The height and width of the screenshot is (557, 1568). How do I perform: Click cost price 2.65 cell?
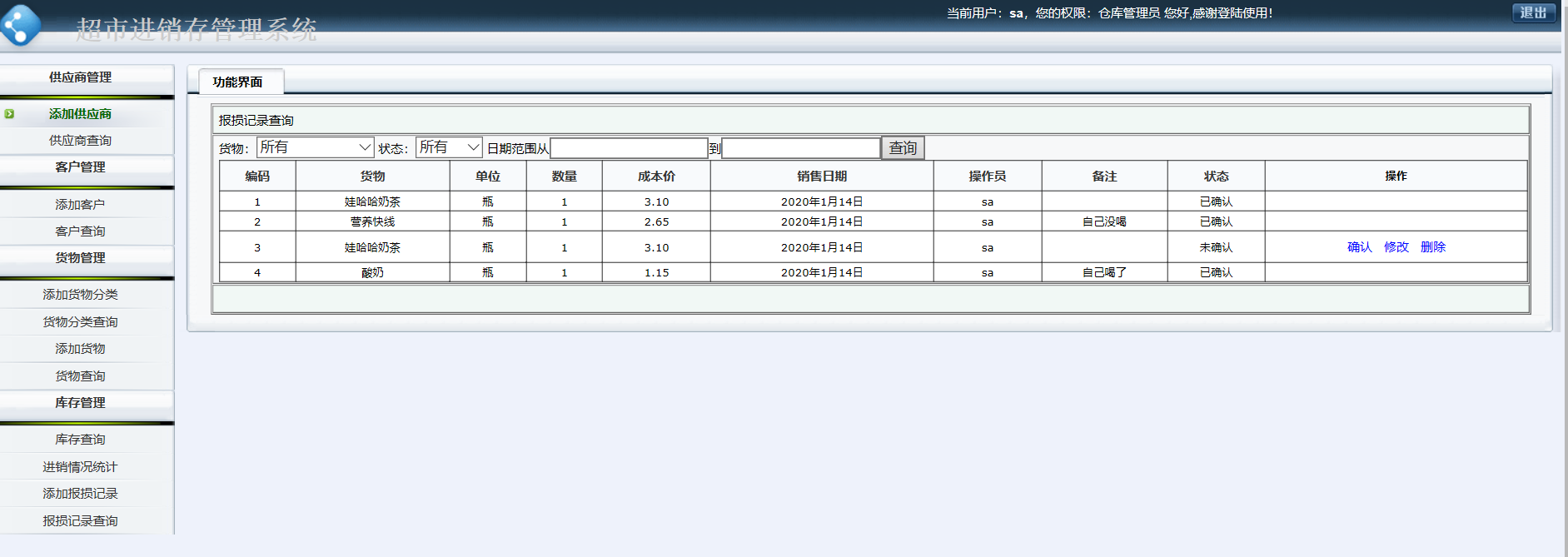tap(656, 222)
